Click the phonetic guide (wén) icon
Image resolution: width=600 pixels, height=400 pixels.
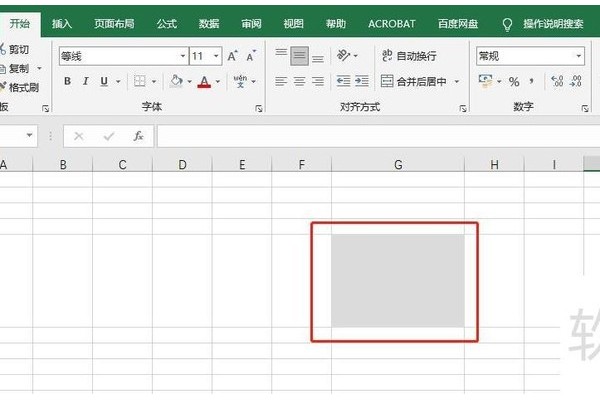(x=240, y=81)
